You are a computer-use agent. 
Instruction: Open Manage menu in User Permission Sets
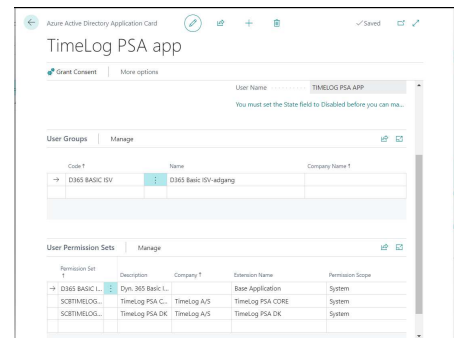(149, 248)
